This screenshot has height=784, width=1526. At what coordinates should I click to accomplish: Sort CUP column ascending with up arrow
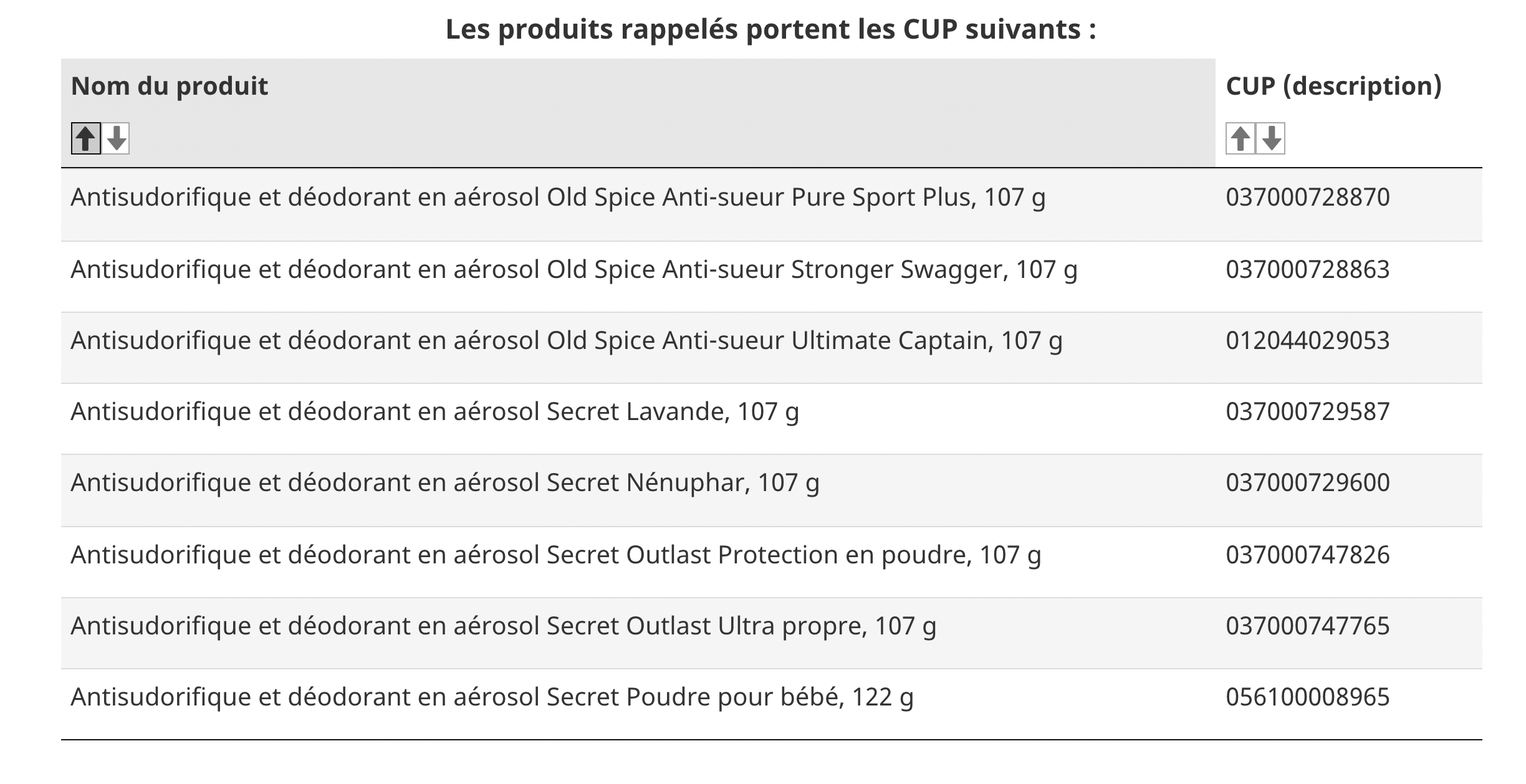(1240, 138)
